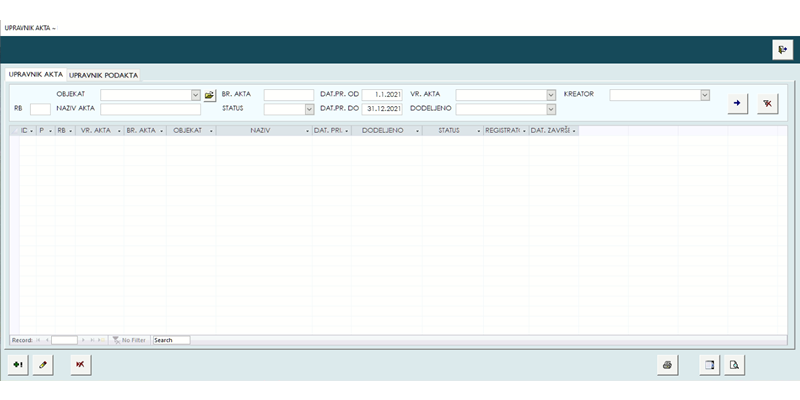The width and height of the screenshot is (800, 400).
Task: Click the form layout icon beside the printer
Action: click(708, 365)
